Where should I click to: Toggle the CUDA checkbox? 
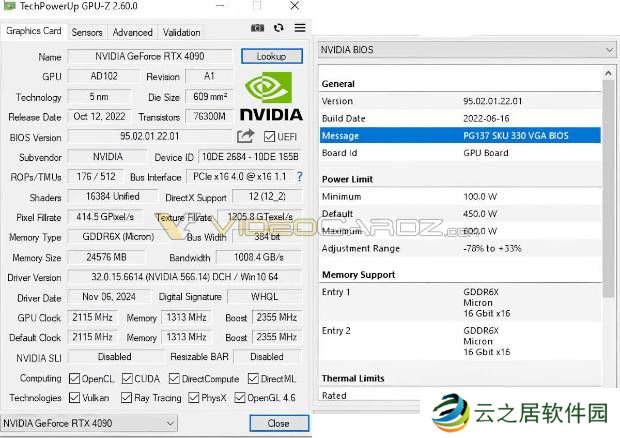point(125,379)
